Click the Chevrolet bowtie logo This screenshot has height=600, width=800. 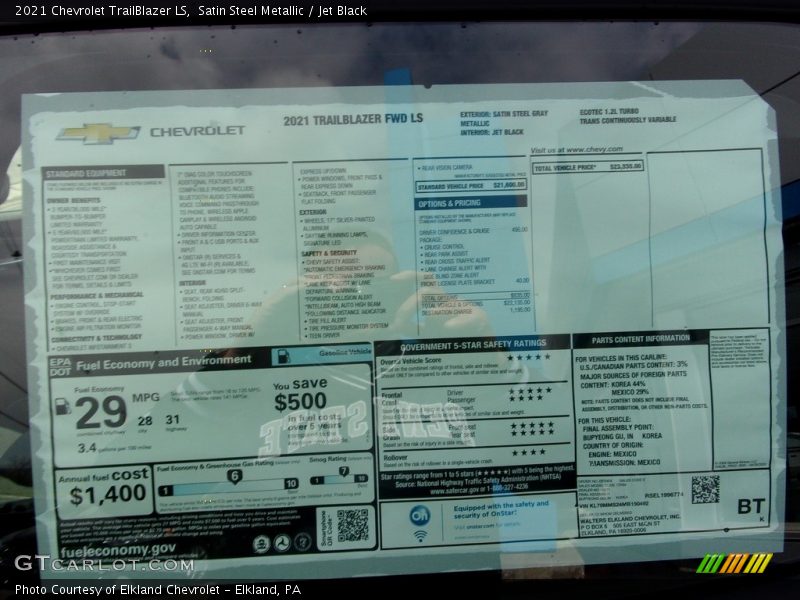coord(97,133)
